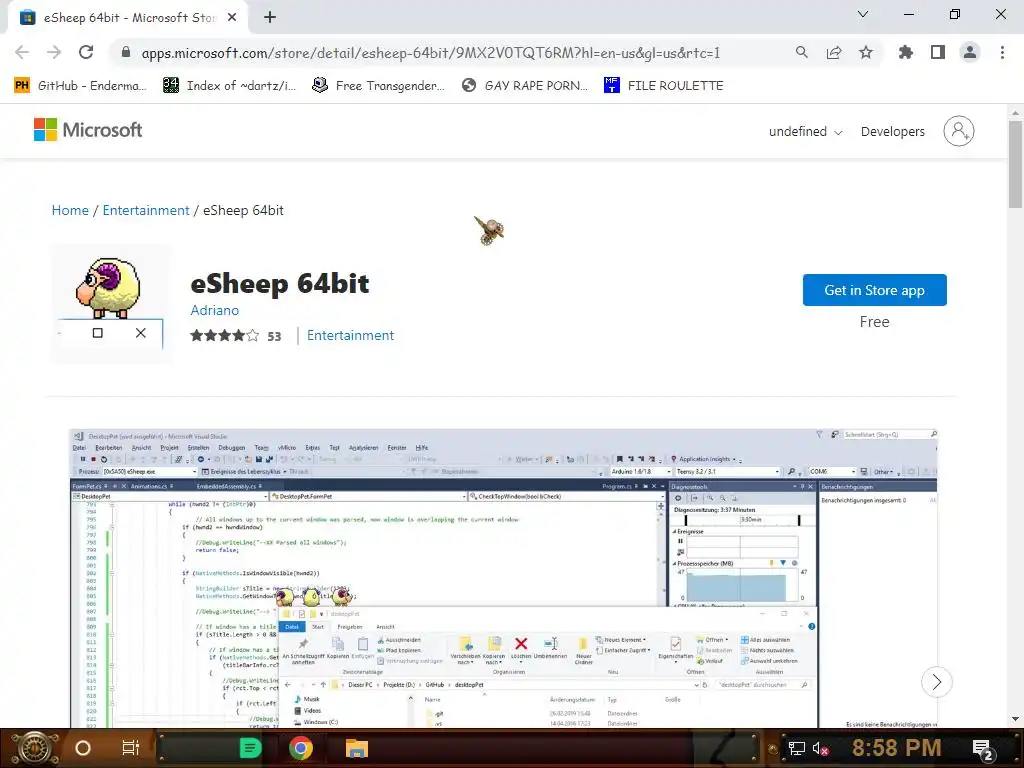The width and height of the screenshot is (1024, 768).
Task: Go to Entertainment breadcrumb
Action: pos(146,210)
